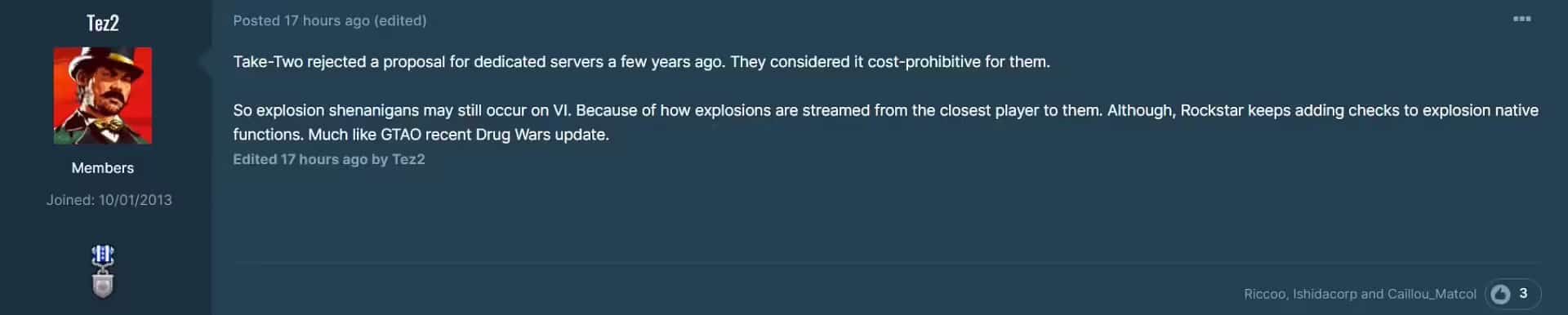Open Tez2's avatar profile picture
The height and width of the screenshot is (315, 1568).
[x=103, y=95]
